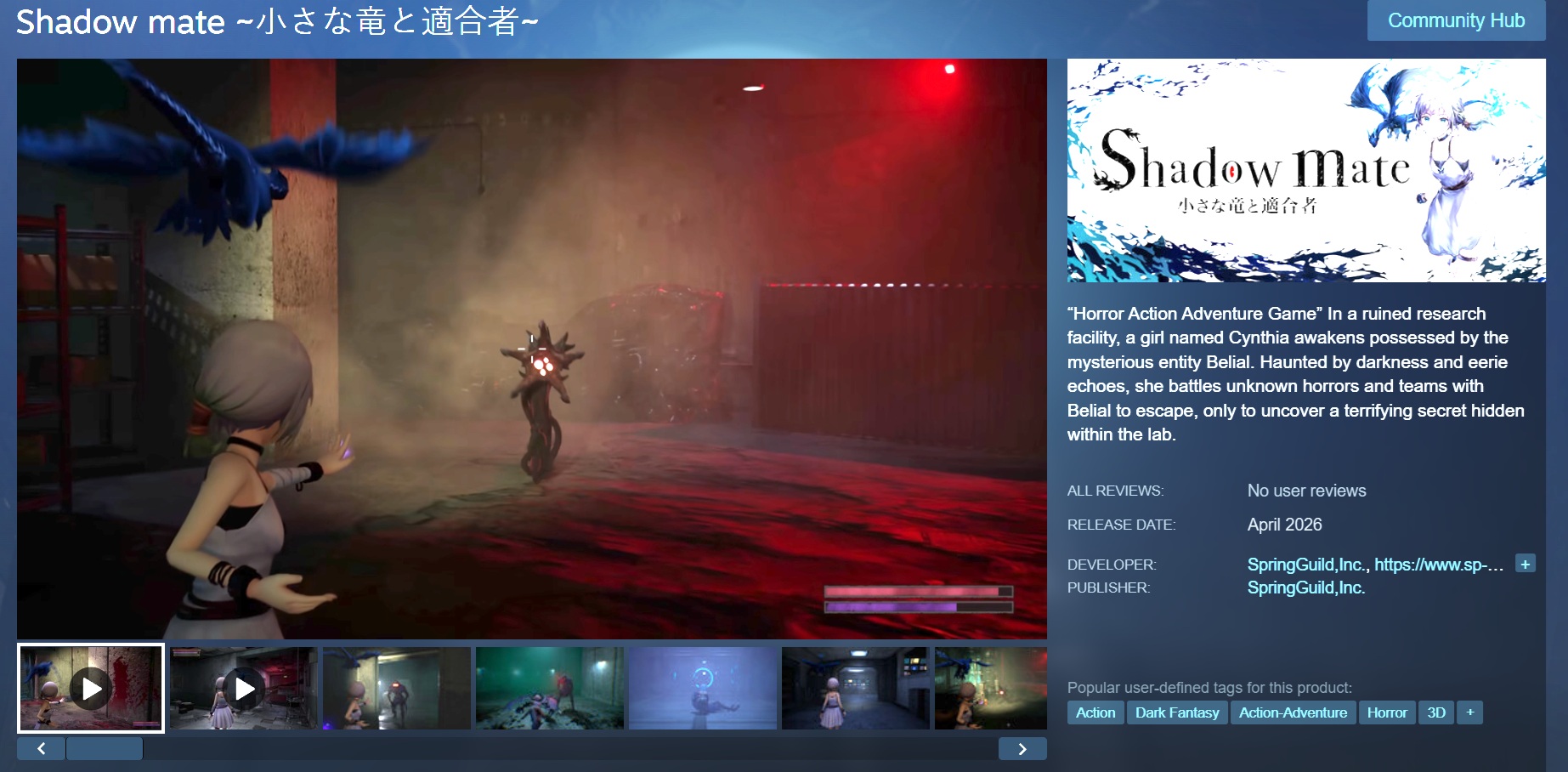
Task: Click the main gameplay video player
Action: tap(532, 349)
